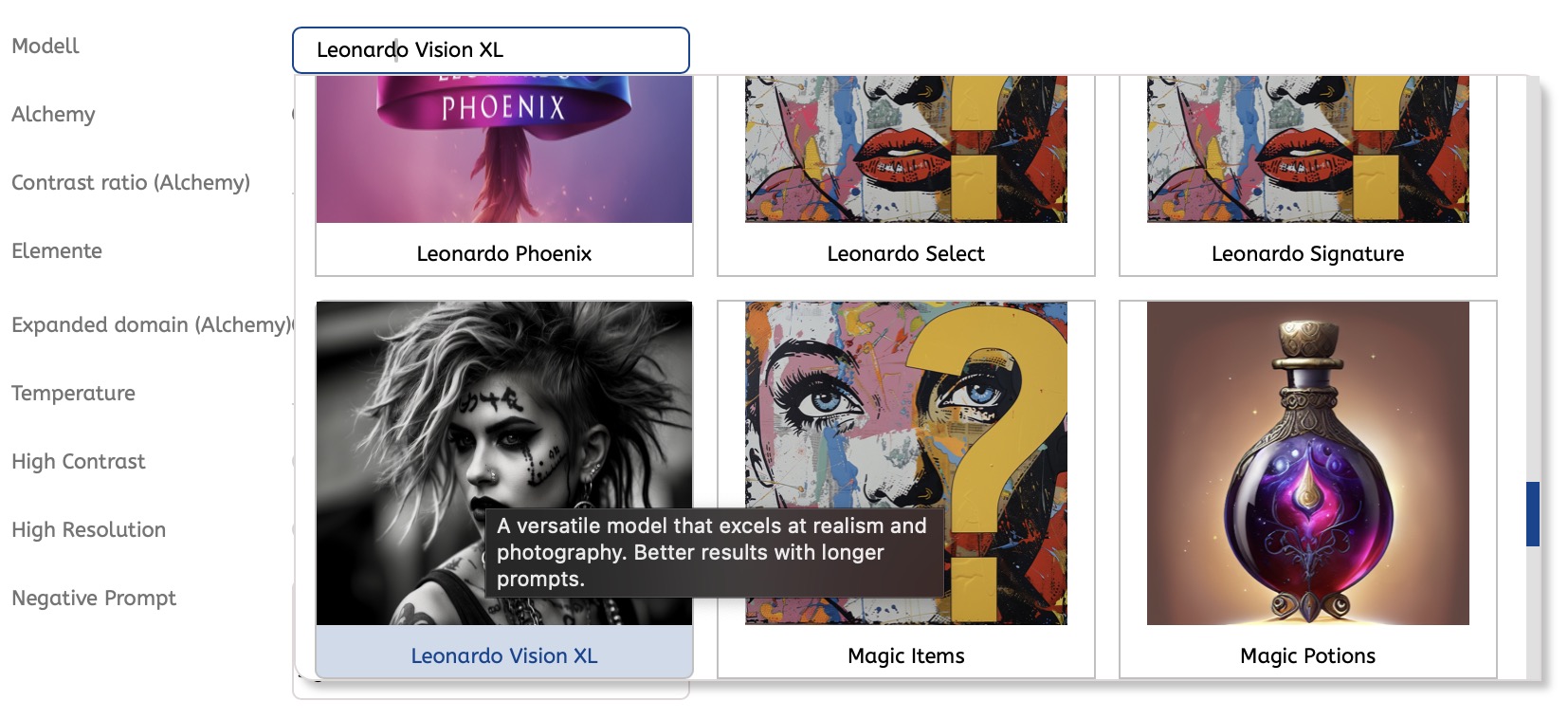Pick the Leonardo Signature model name

pos(1307,253)
